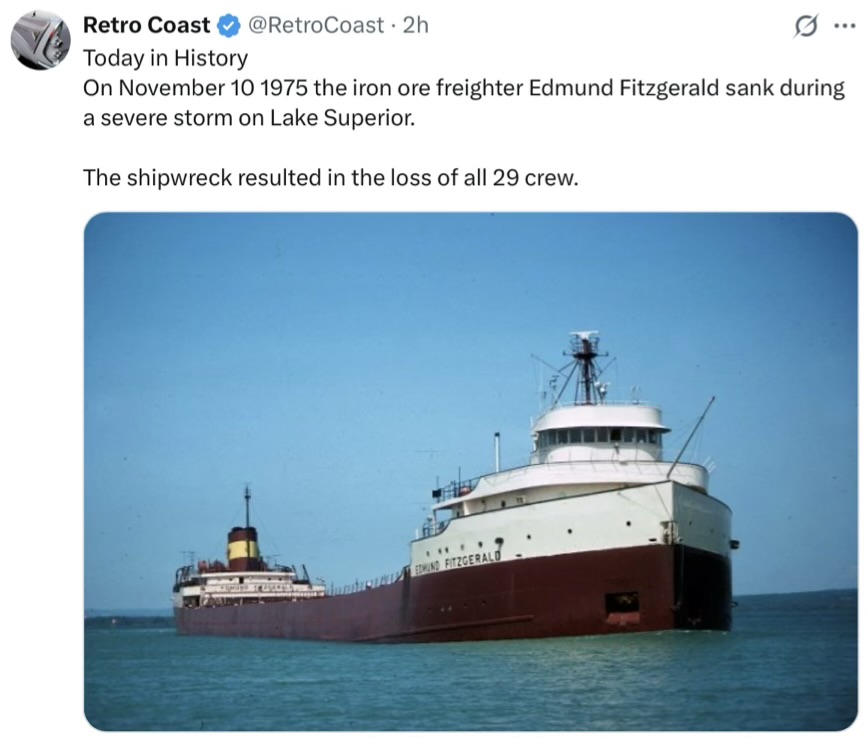Click the 'a severe storm on Lake Superior' line
The image size is (868, 745).
(247, 118)
